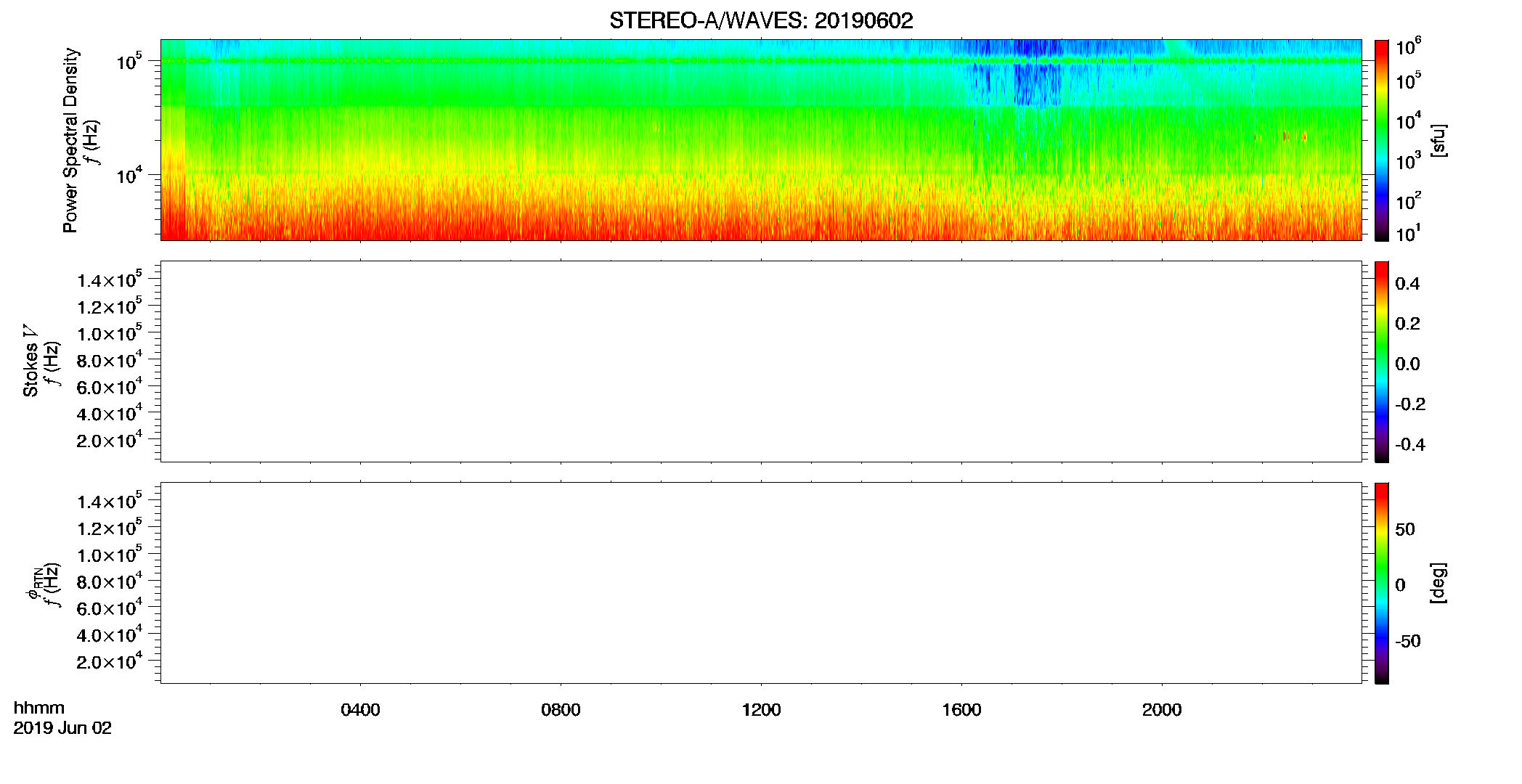Click the 10^5 frequency tick on spectrogram axis

tap(128, 62)
